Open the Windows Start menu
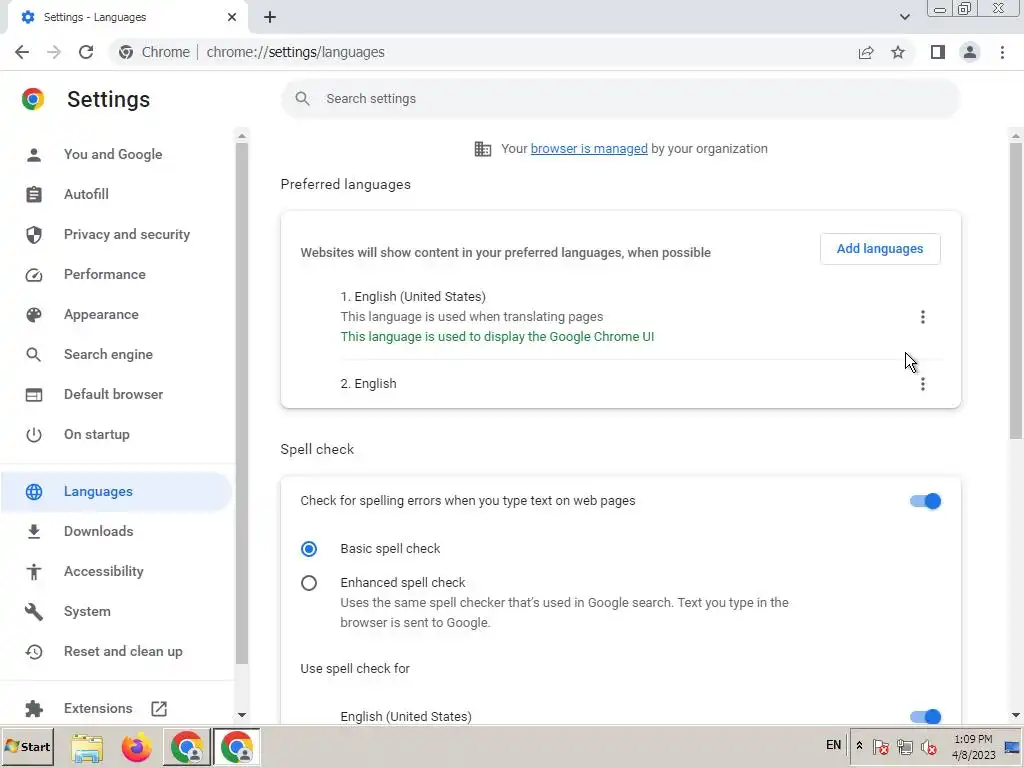The height and width of the screenshot is (768, 1024). click(x=27, y=746)
